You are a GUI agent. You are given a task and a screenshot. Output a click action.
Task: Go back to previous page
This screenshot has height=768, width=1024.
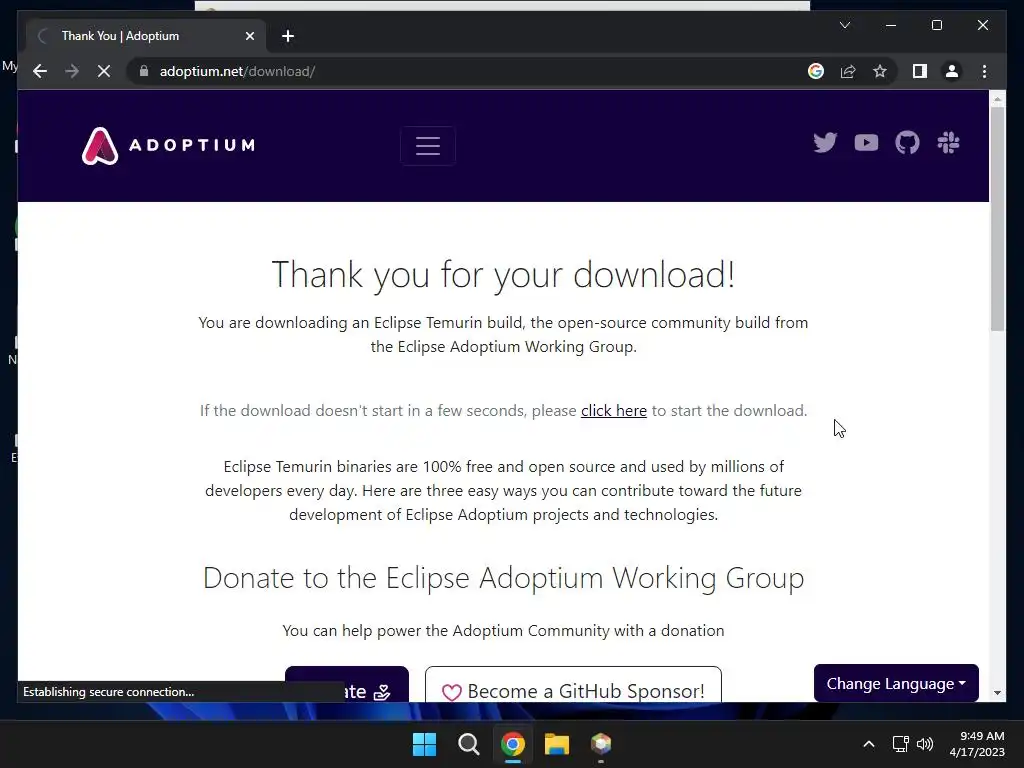(40, 71)
